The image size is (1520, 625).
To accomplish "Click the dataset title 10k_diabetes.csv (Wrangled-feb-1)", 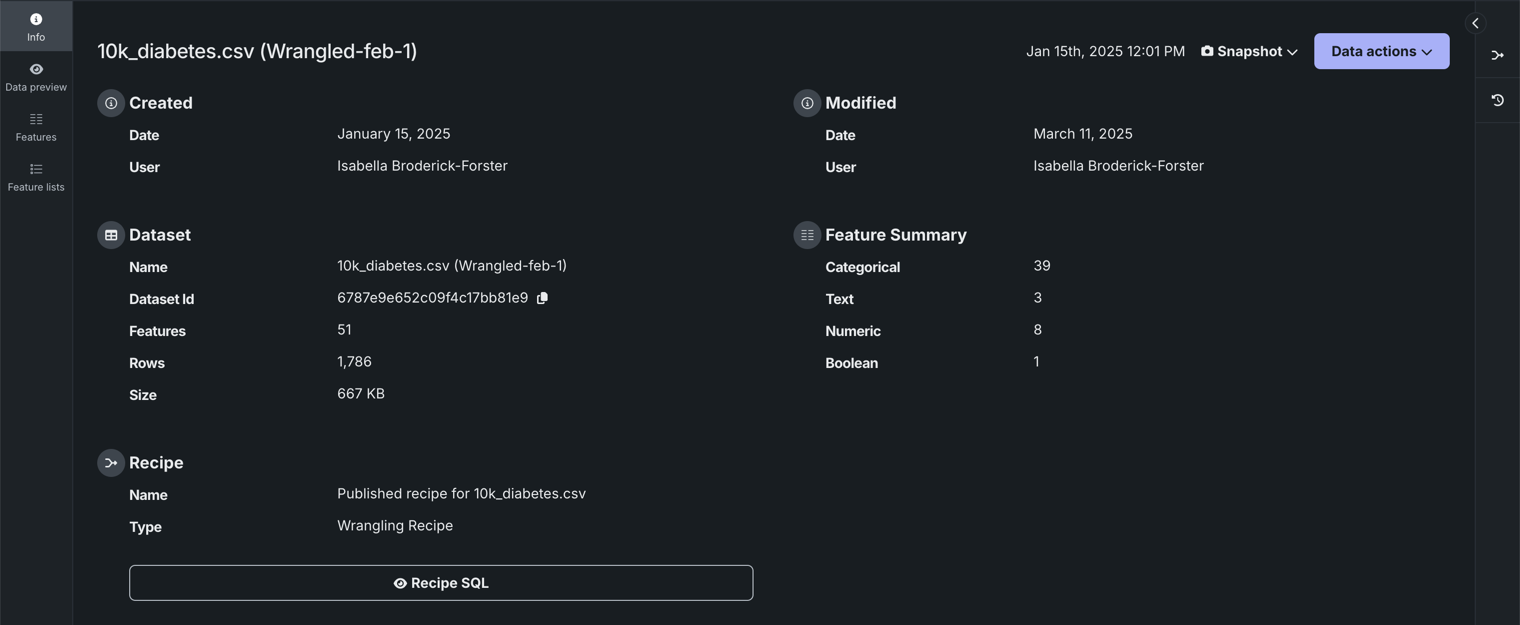I will pos(257,51).
